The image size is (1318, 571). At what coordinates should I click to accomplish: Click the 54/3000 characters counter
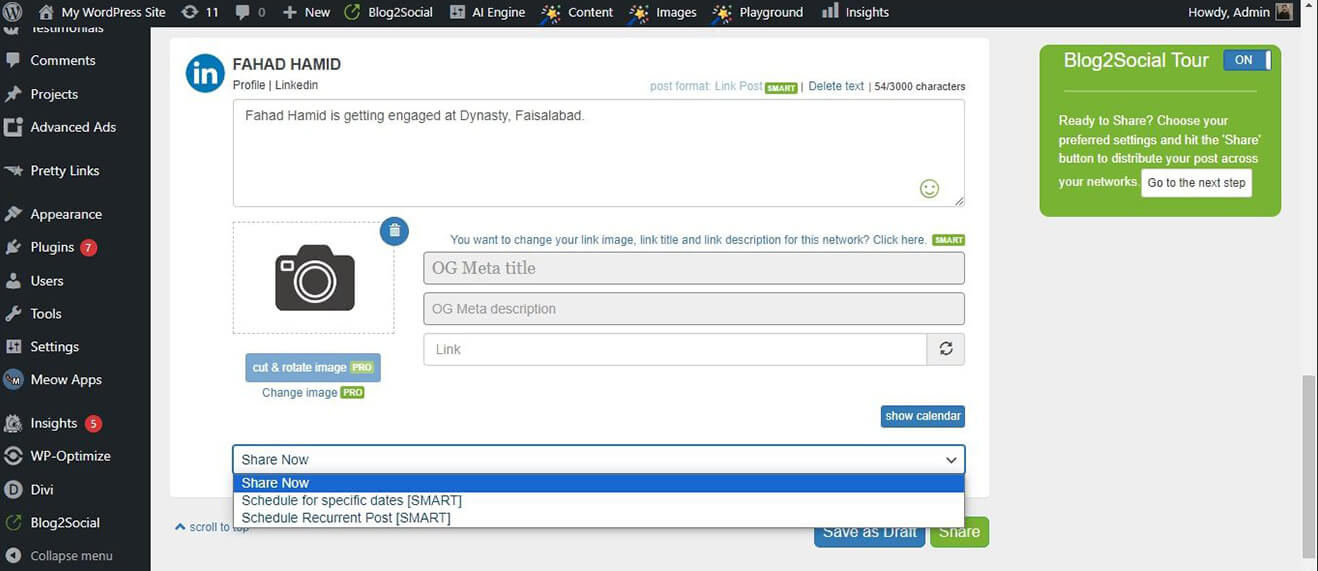920,87
